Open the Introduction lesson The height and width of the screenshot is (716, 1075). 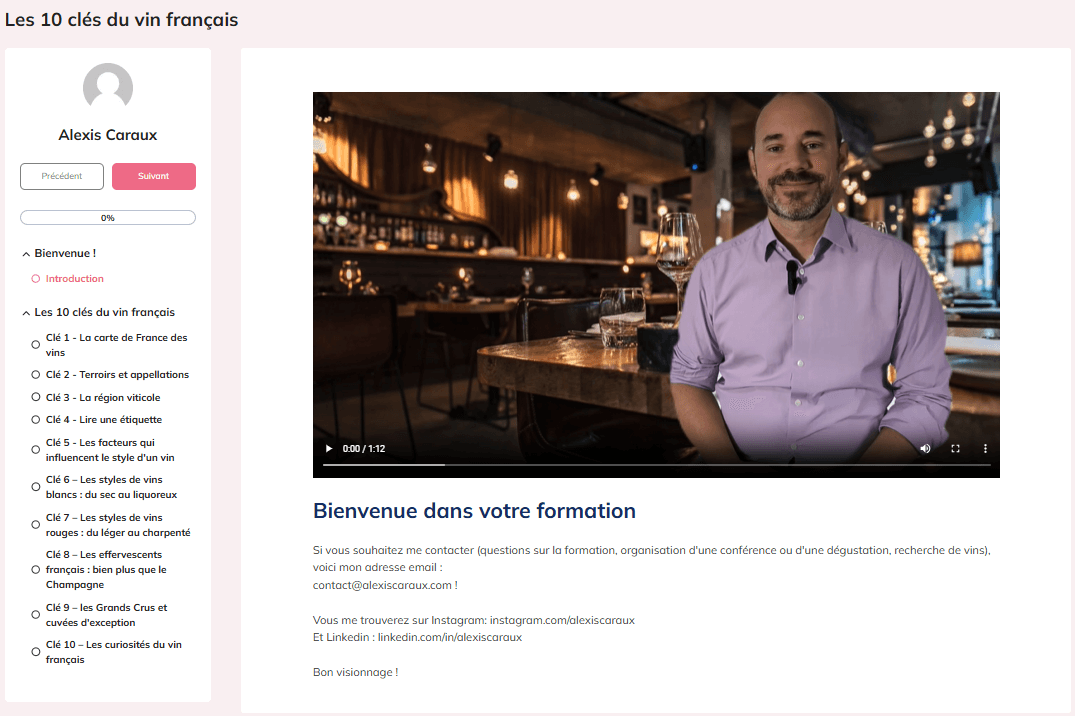tap(75, 278)
